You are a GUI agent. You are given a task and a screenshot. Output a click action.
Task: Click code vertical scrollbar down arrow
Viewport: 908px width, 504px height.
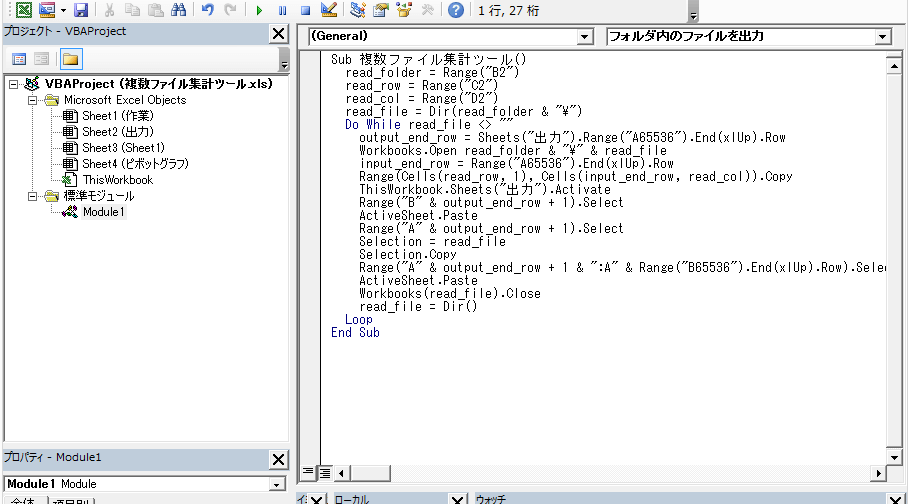pos(894,457)
